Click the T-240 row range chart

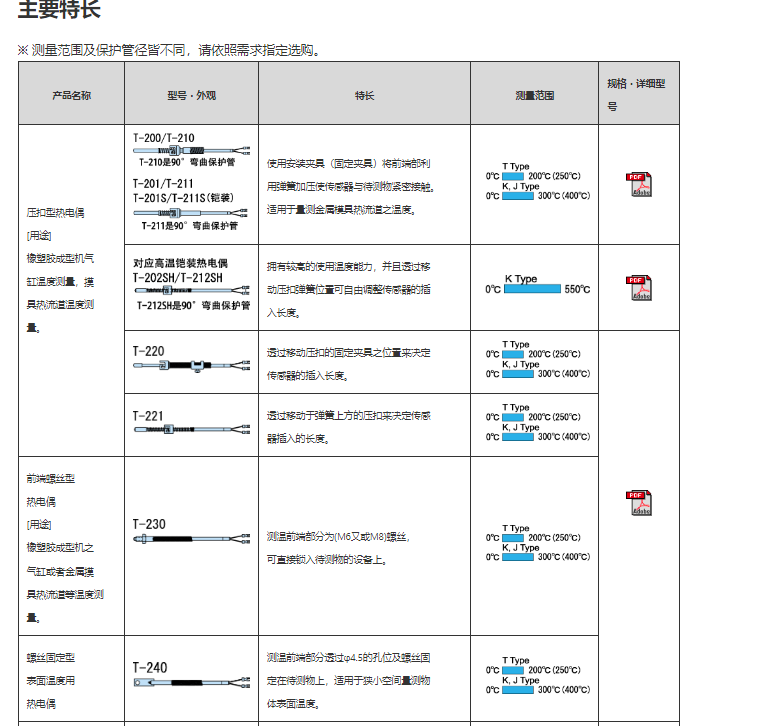(x=537, y=675)
